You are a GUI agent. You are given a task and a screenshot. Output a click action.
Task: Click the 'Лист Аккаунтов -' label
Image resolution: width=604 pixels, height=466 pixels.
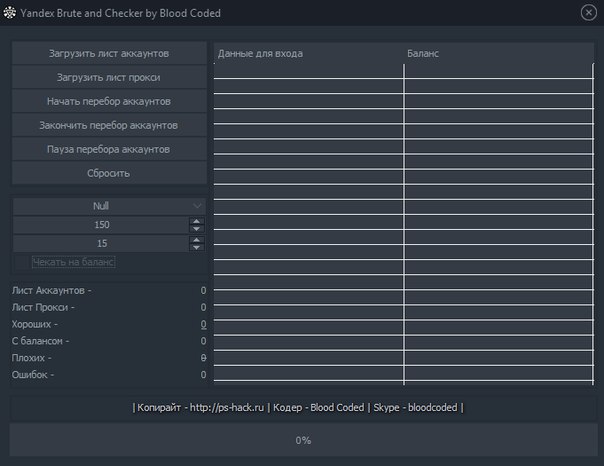pyautogui.click(x=52, y=290)
